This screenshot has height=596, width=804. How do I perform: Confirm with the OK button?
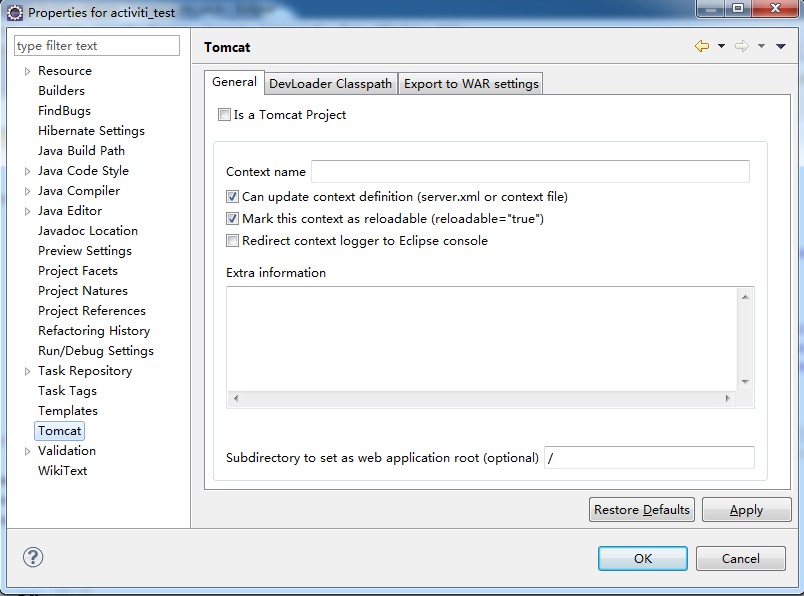point(643,559)
